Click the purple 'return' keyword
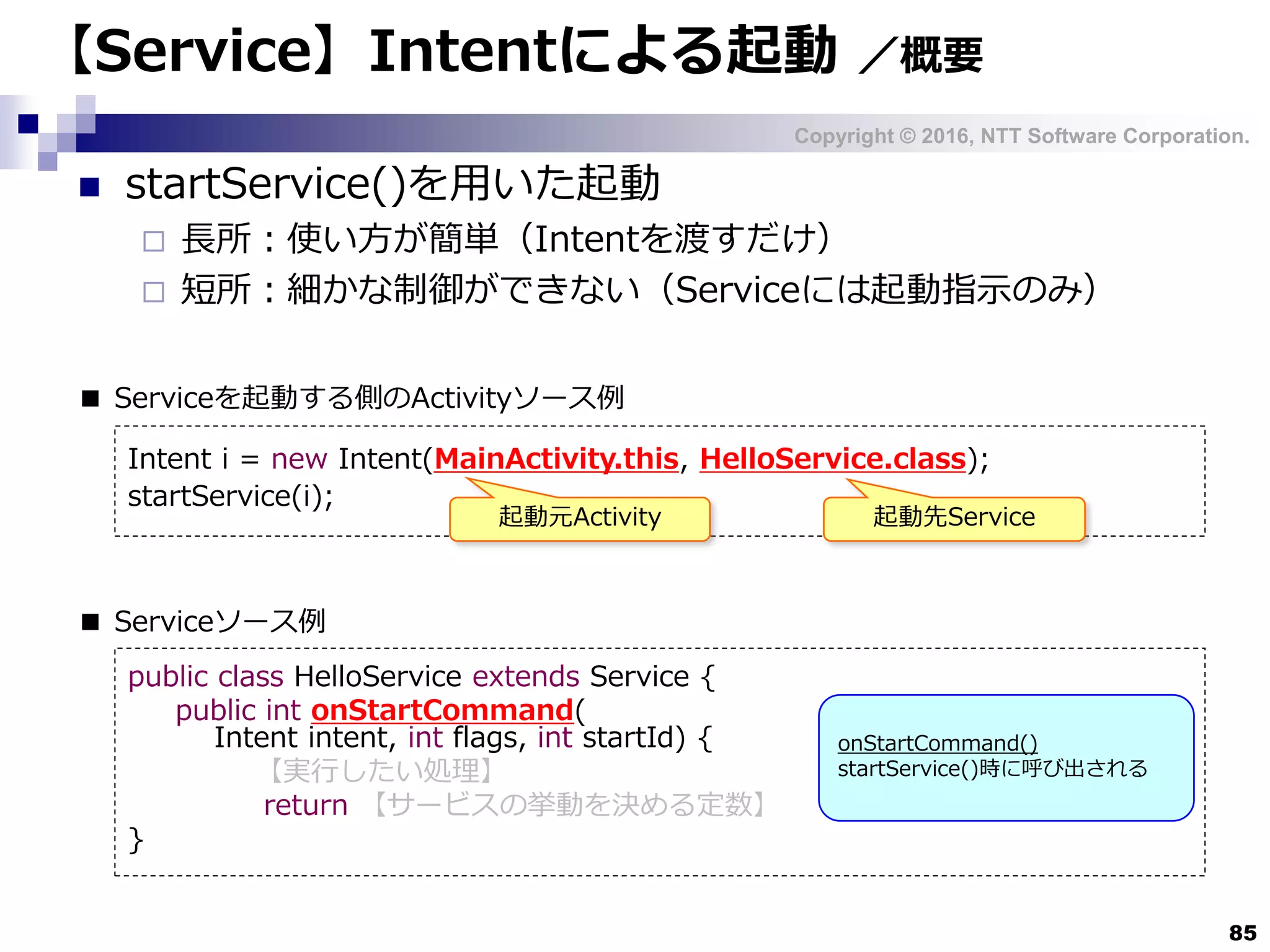 (x=306, y=806)
